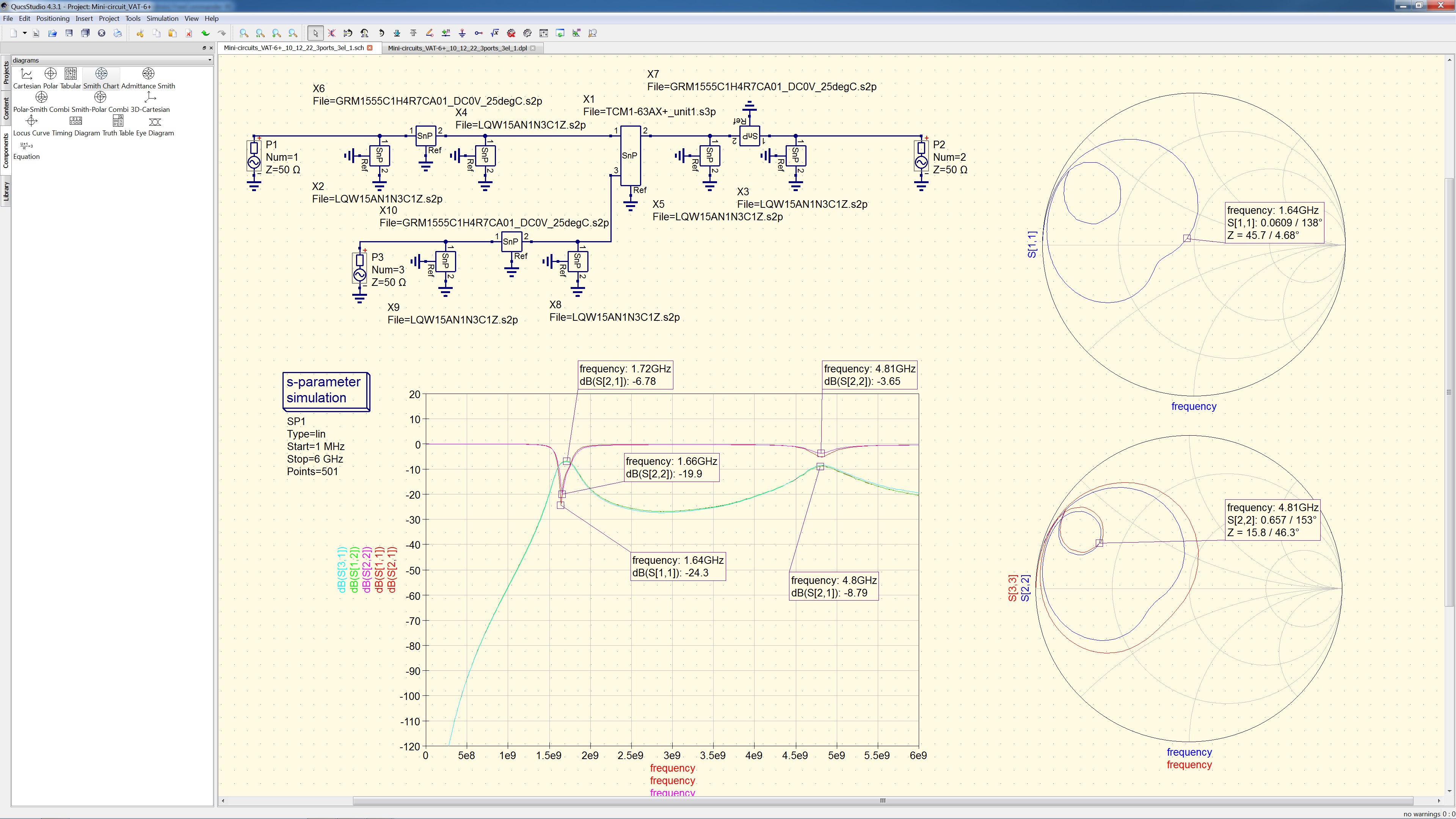Image resolution: width=1456 pixels, height=819 pixels.
Task: Open the Simulation menu
Action: click(162, 18)
